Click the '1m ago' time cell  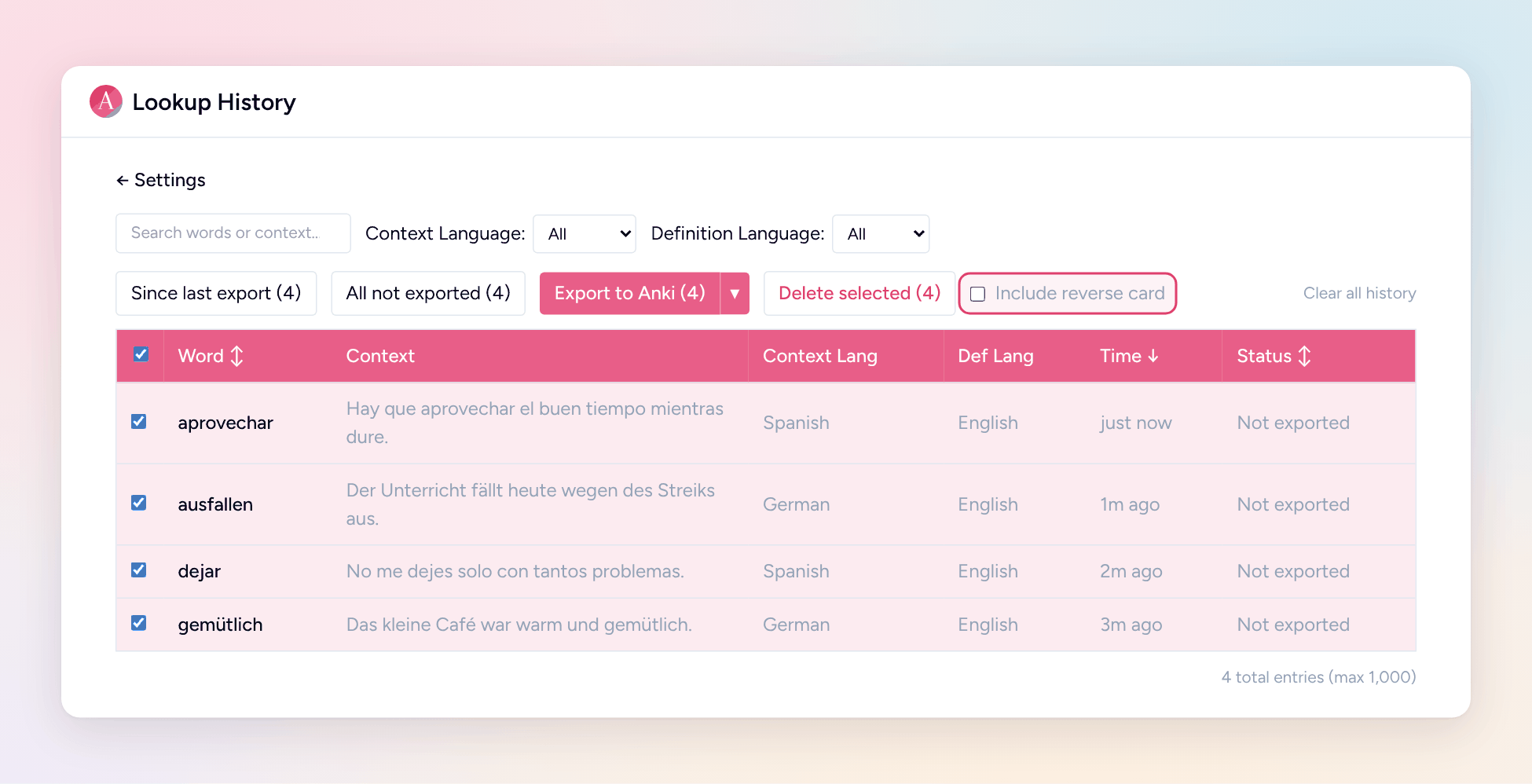point(1130,504)
